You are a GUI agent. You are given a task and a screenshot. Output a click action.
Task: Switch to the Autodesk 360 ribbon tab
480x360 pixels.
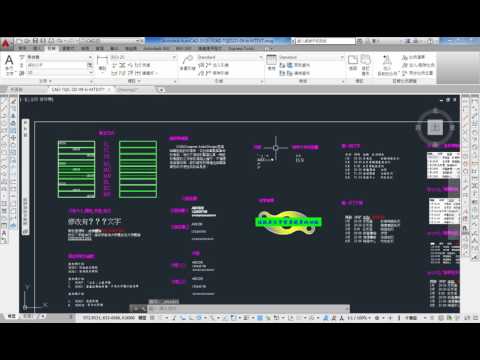click(156, 49)
